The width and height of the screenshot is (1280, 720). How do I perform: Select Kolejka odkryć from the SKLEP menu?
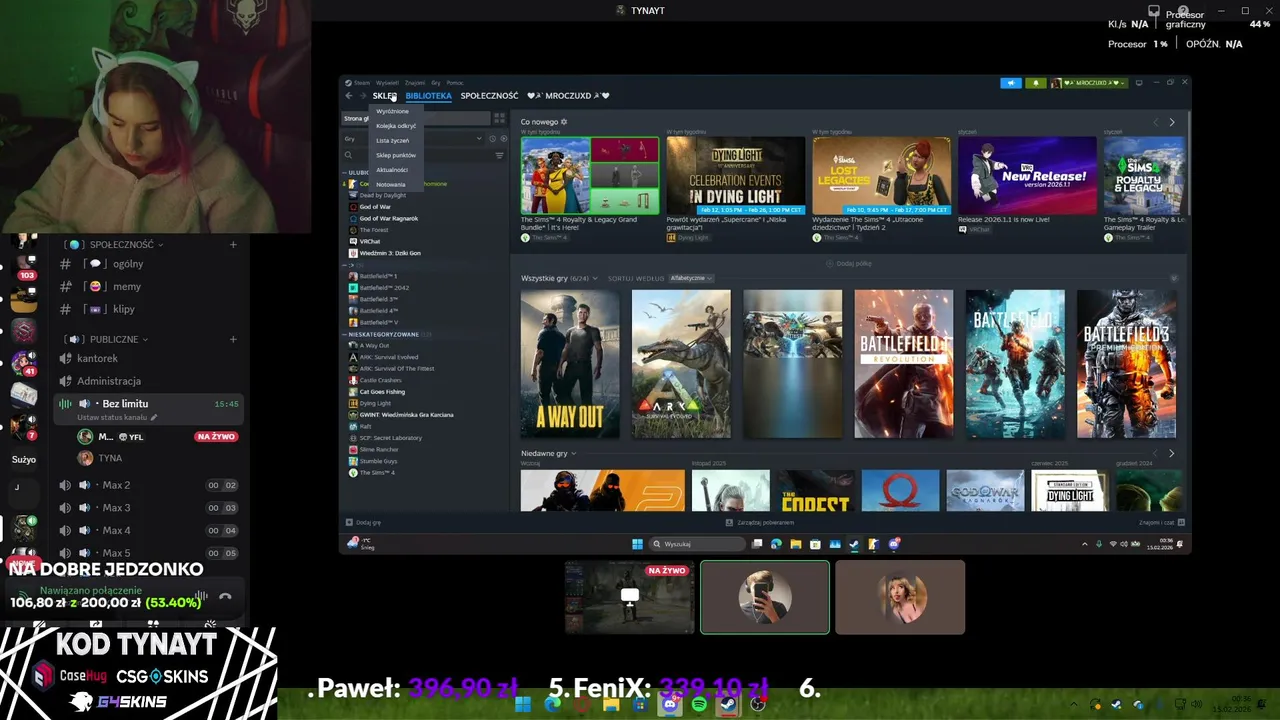(396, 126)
